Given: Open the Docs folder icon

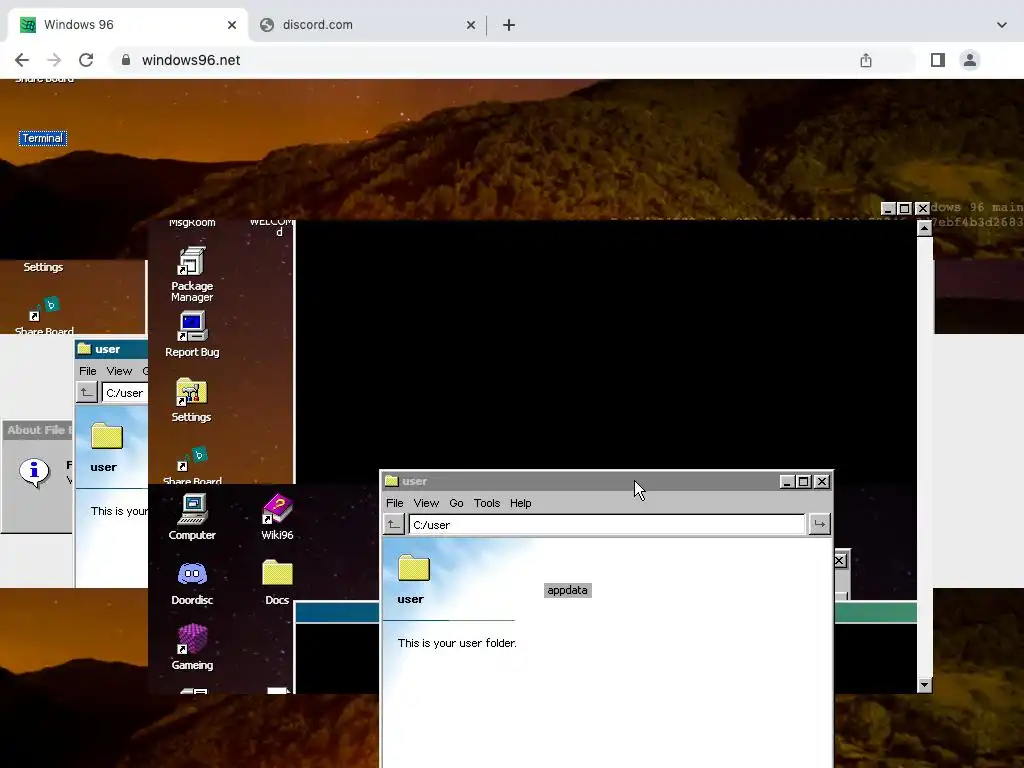Looking at the screenshot, I should 277,582.
